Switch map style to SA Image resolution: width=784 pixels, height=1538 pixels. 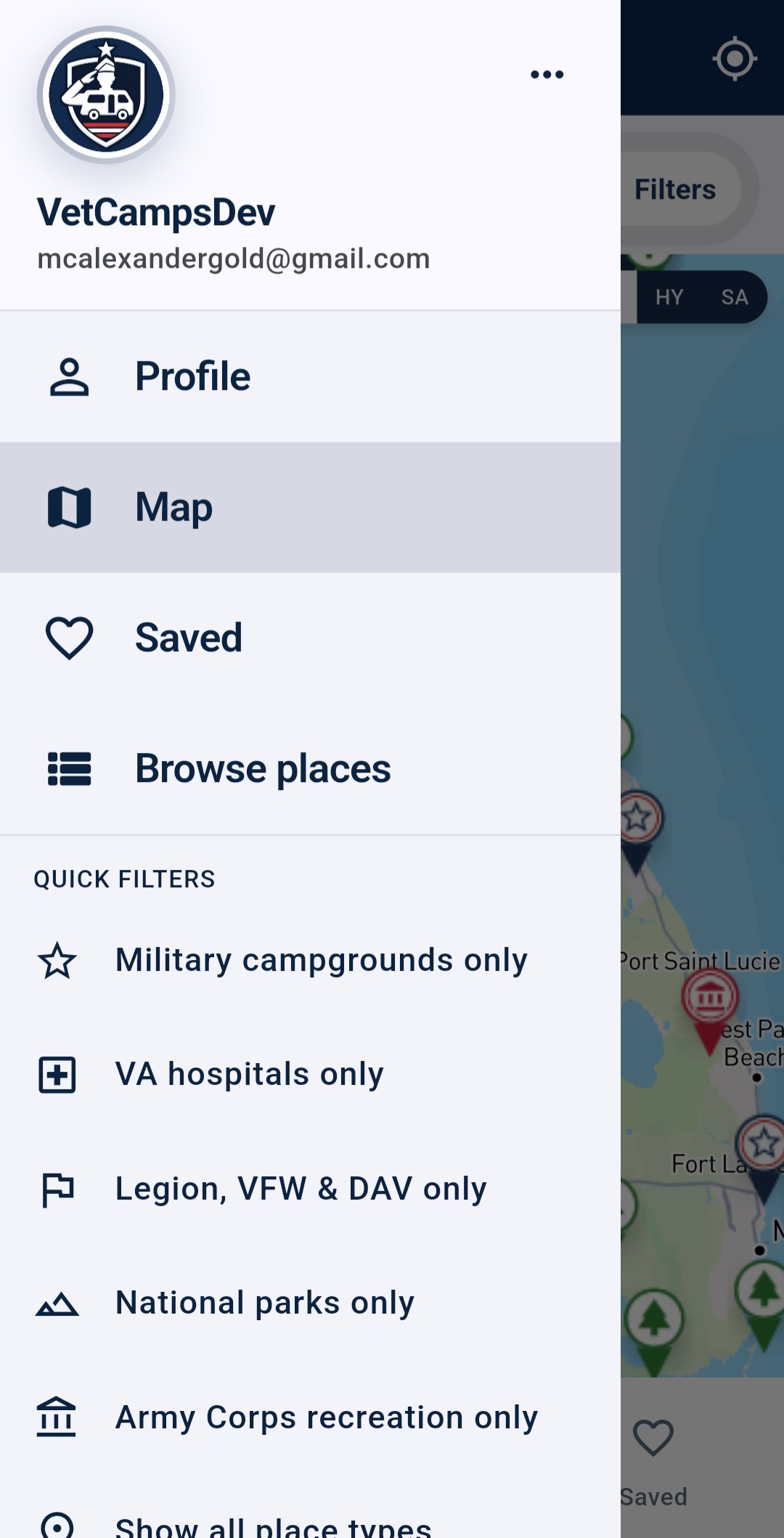[735, 297]
